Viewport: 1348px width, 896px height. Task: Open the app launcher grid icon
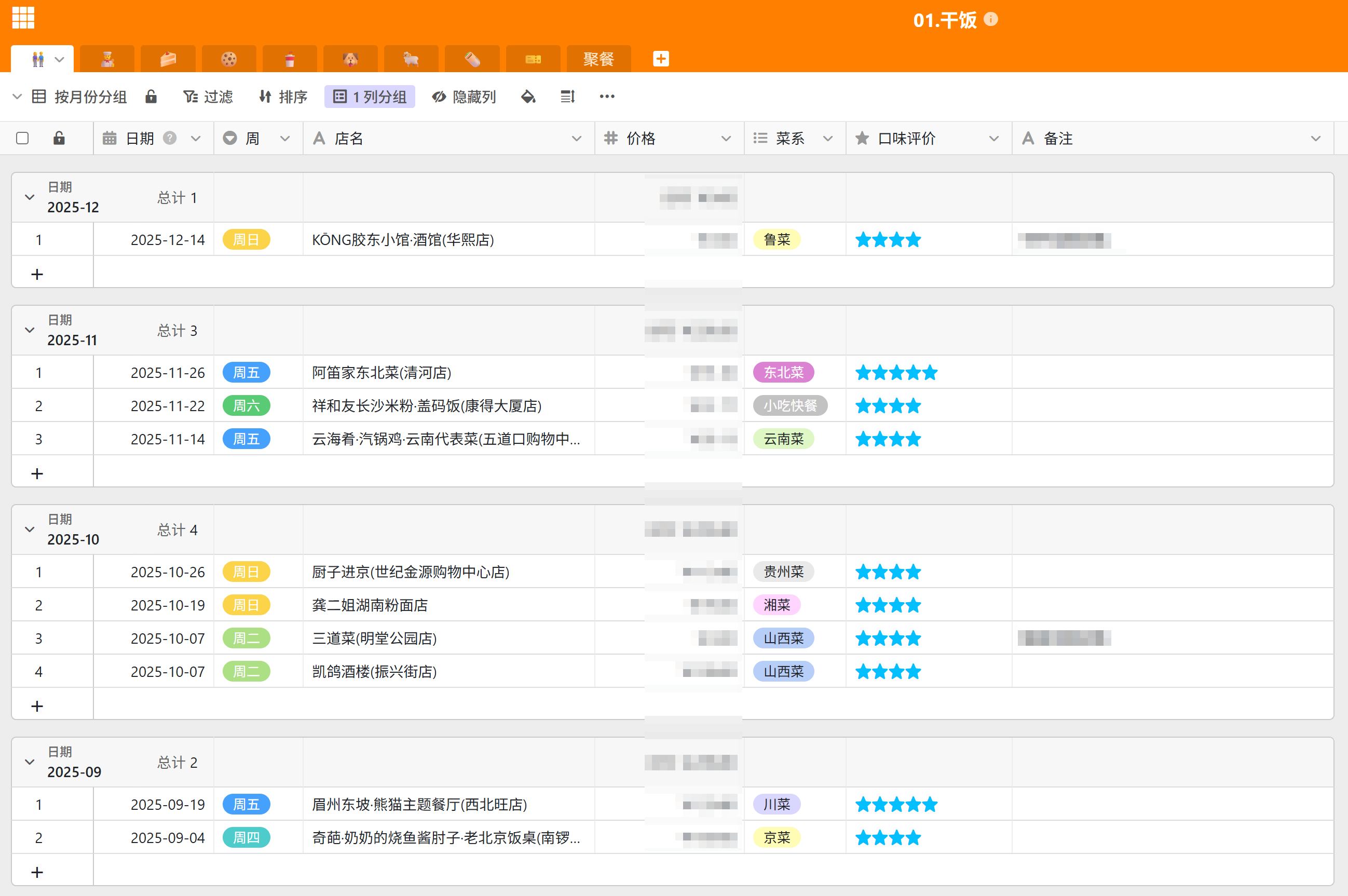click(x=23, y=18)
